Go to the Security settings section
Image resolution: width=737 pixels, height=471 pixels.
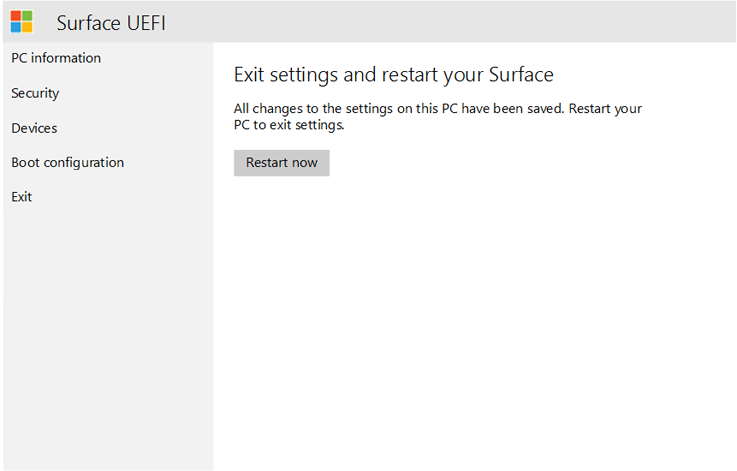point(35,93)
